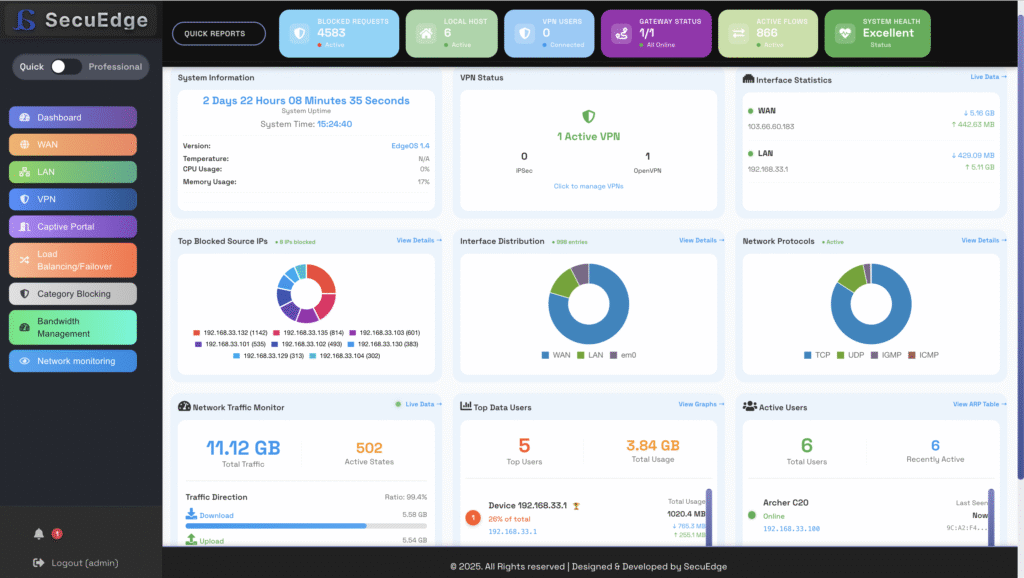This screenshot has width=1024, height=578.
Task: Open View ARP Table for Active Users
Action: coord(979,405)
